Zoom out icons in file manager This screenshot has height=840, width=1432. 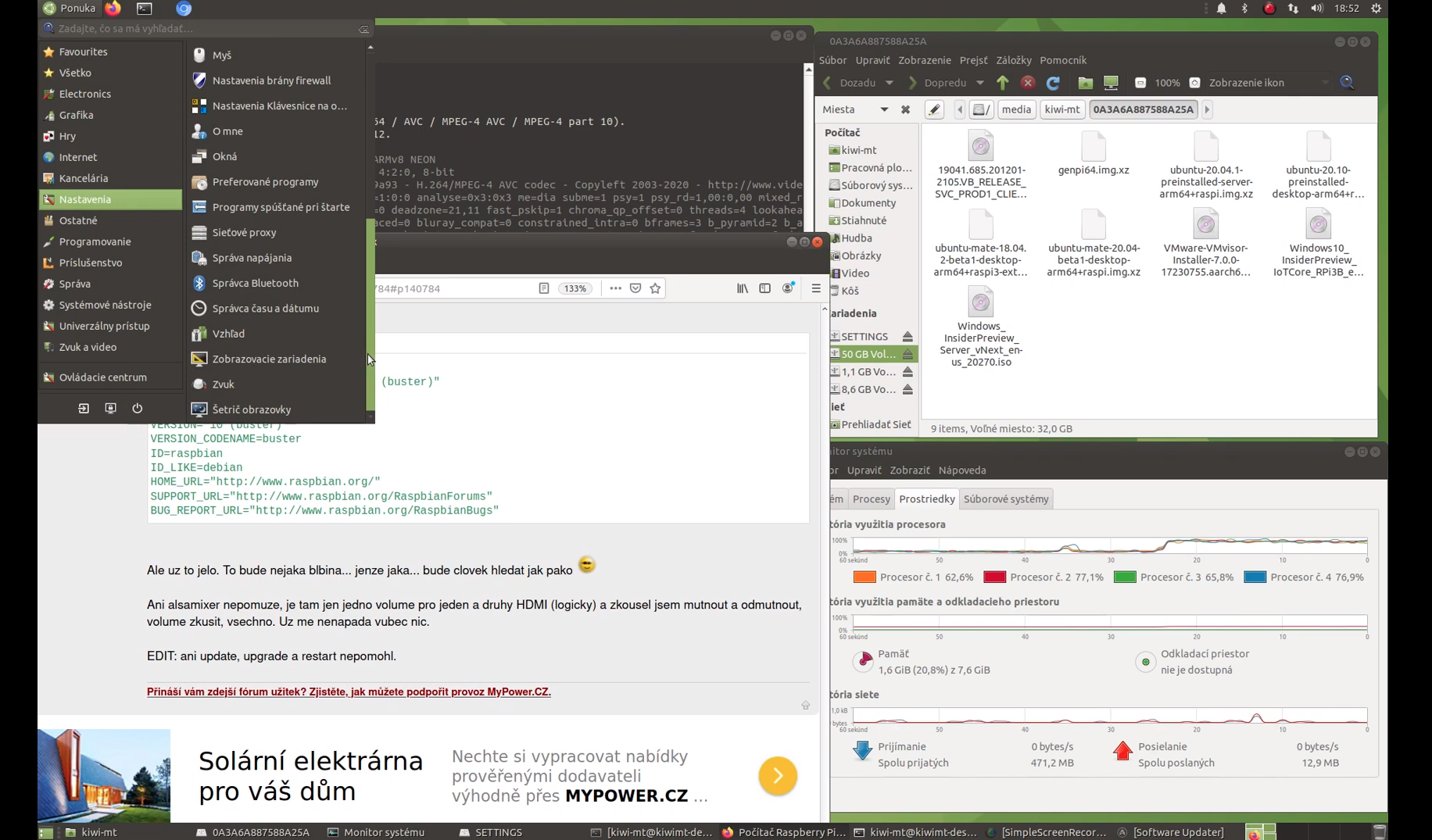click(1140, 83)
